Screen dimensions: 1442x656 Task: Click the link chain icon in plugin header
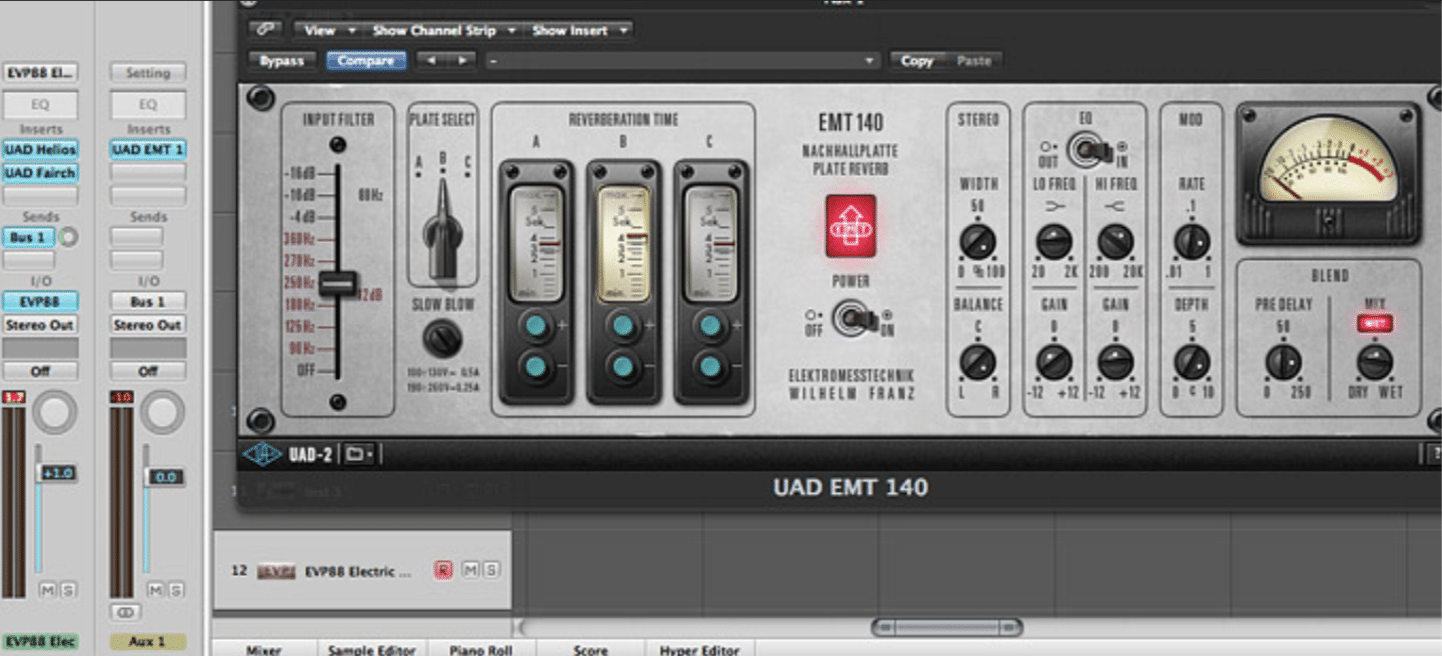point(267,30)
